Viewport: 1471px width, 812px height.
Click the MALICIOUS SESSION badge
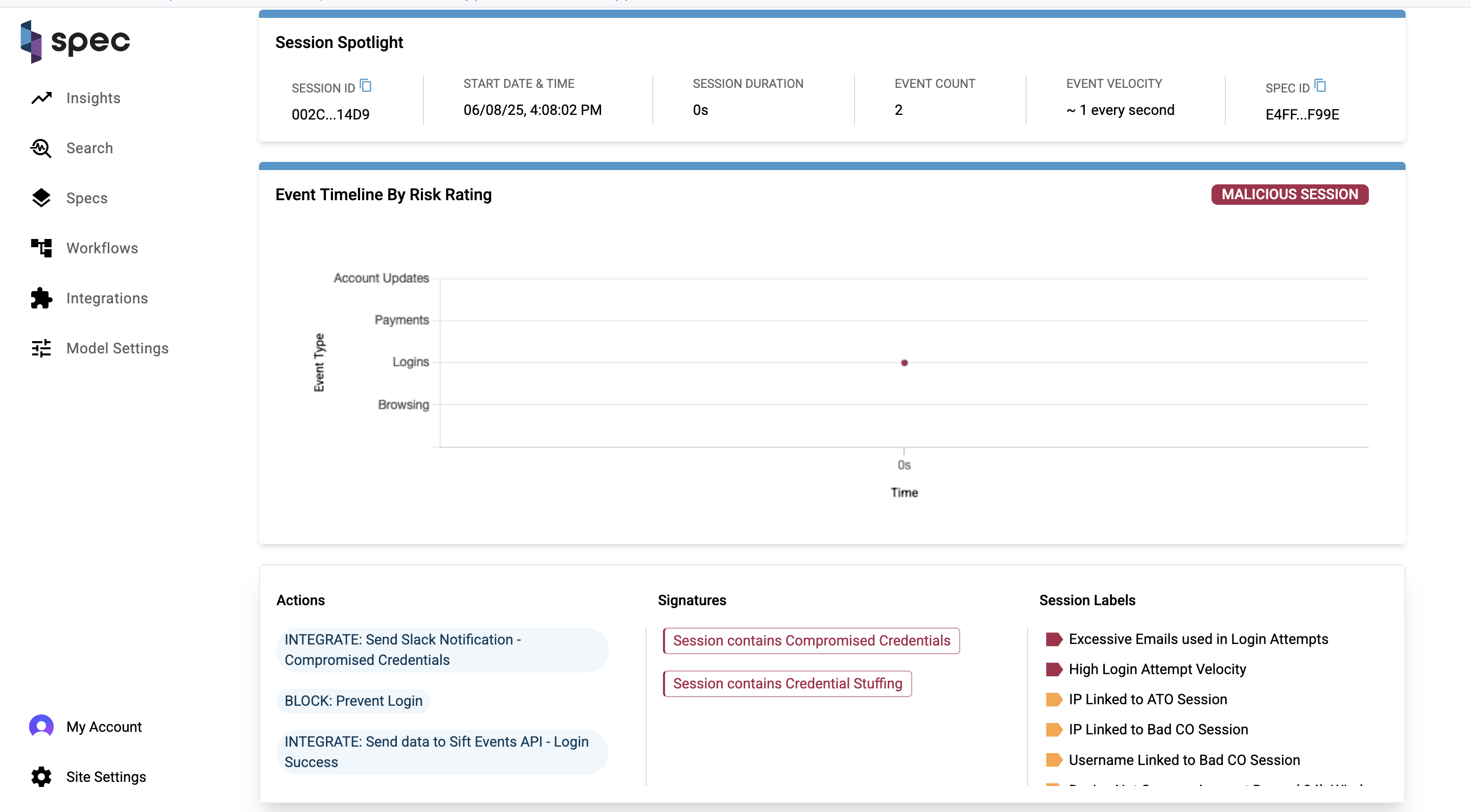(x=1289, y=194)
